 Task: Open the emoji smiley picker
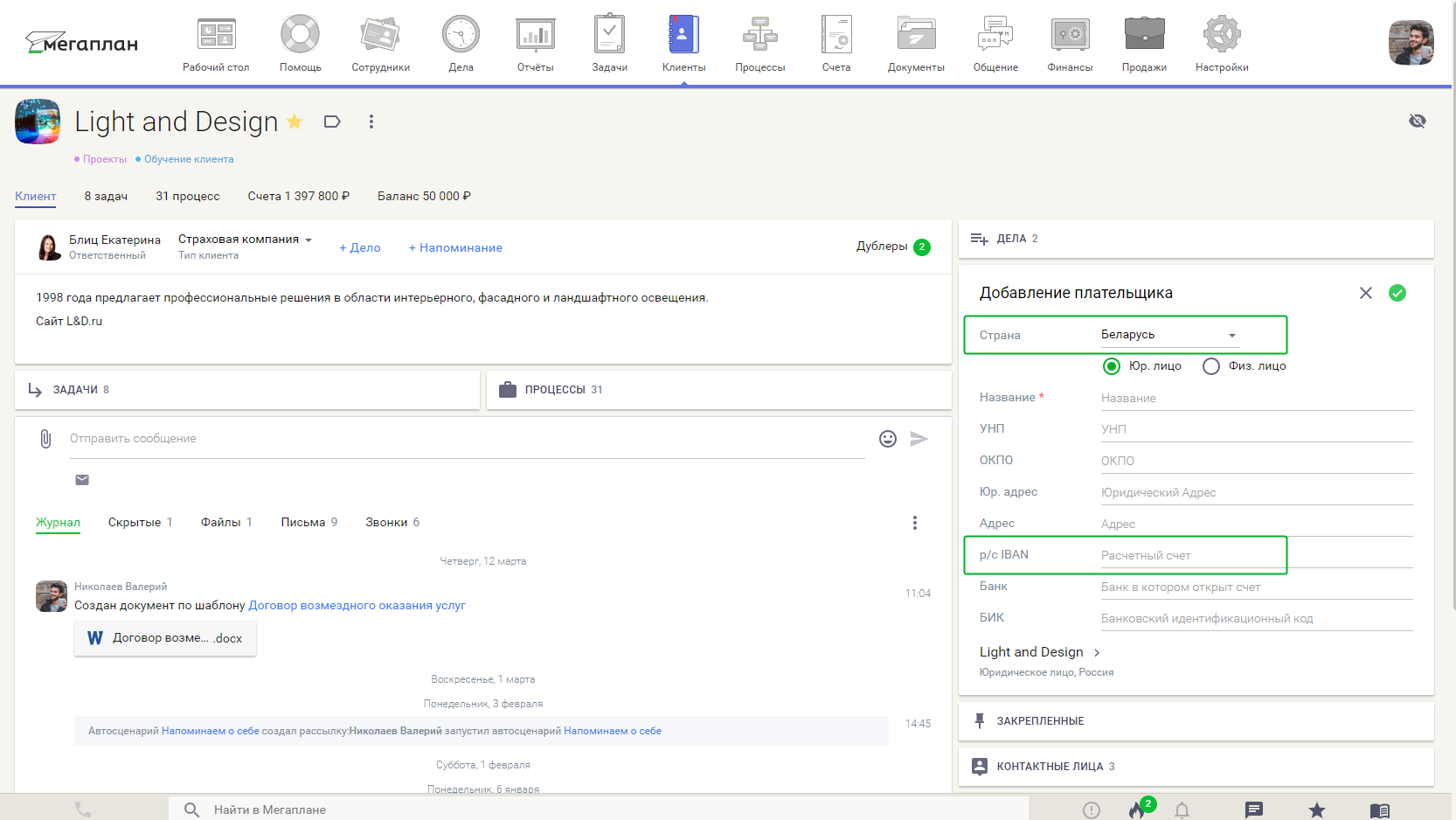pyautogui.click(x=888, y=439)
